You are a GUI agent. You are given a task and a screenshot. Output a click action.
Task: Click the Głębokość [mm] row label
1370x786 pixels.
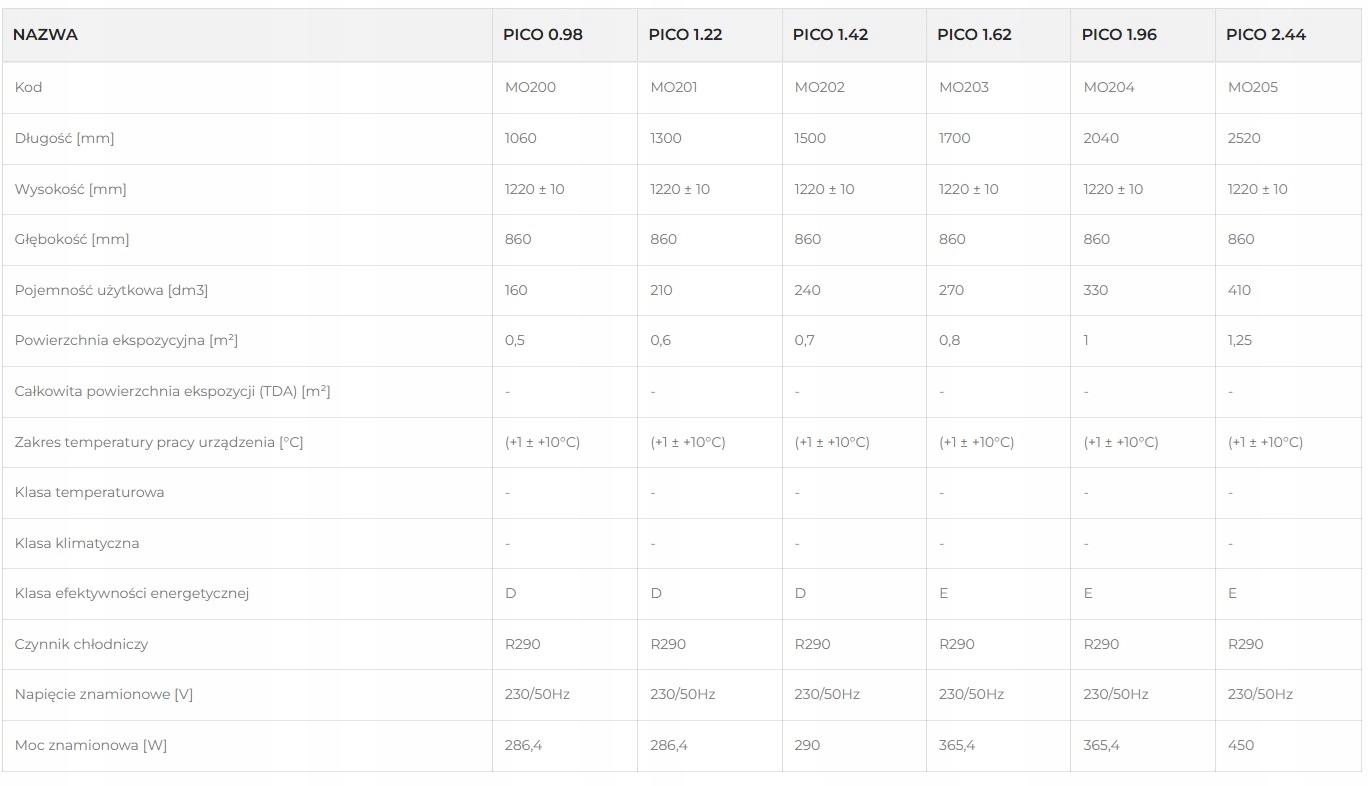72,239
